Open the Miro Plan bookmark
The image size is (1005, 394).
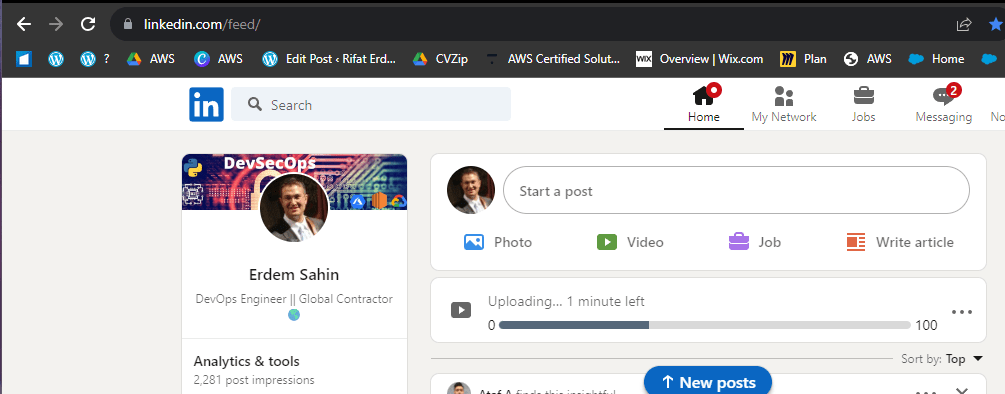coord(803,59)
